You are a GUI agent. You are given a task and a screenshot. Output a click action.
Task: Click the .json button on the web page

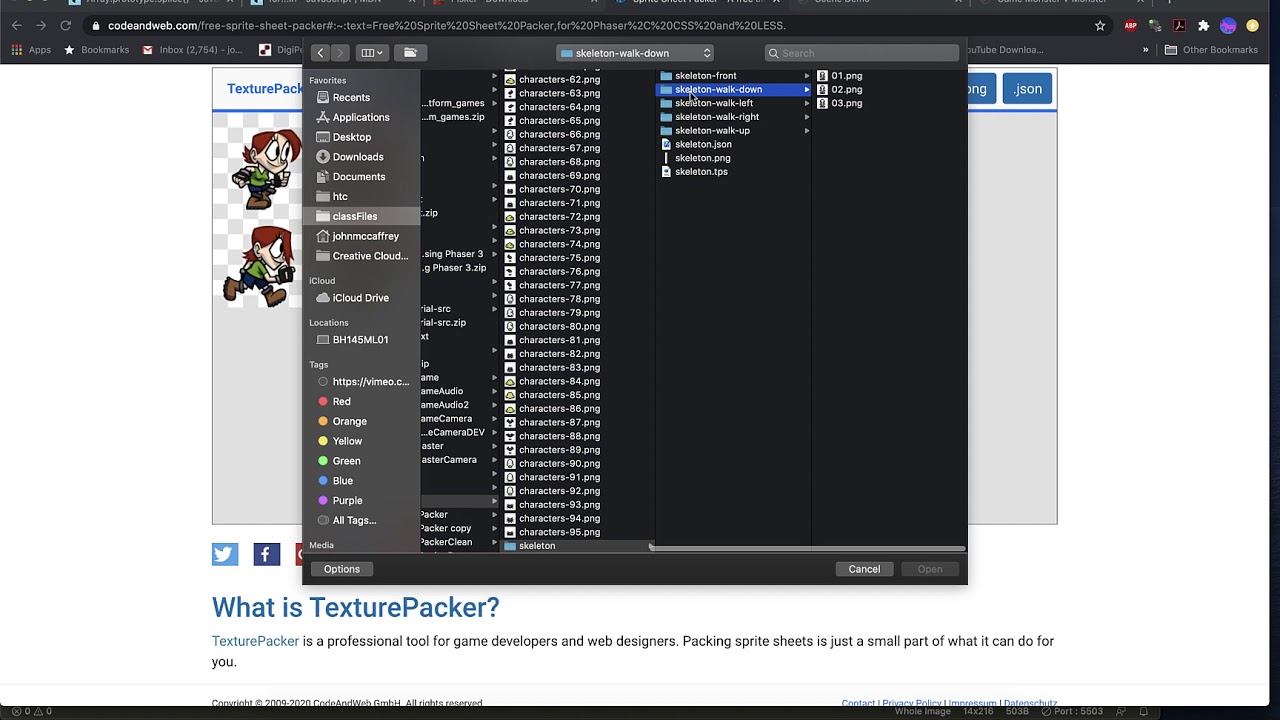coord(1027,89)
